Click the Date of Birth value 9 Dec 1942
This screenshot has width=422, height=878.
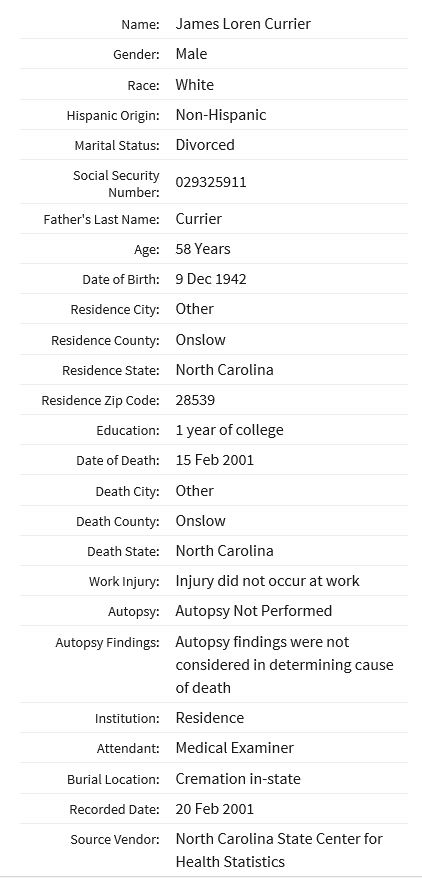coord(211,279)
